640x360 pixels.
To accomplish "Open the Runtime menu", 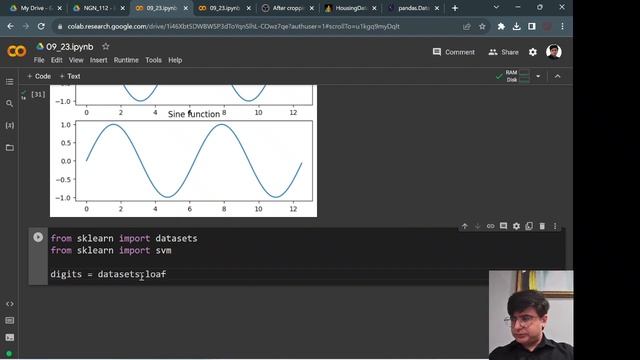I will click(x=126, y=60).
